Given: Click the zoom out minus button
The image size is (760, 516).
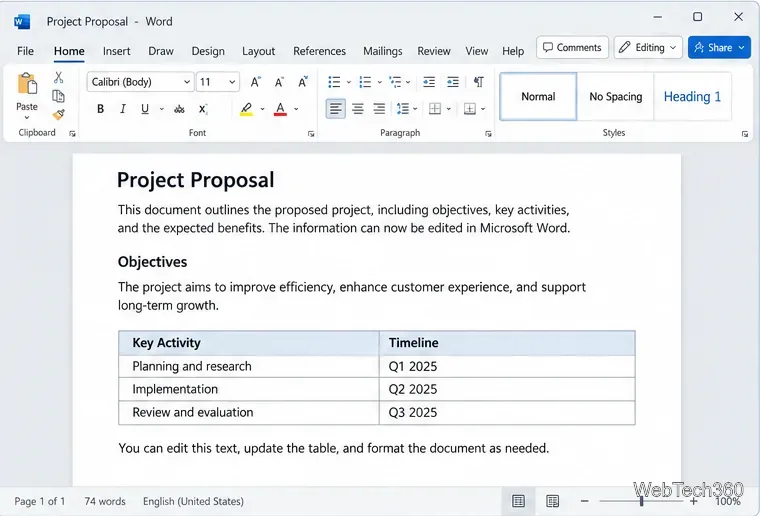Looking at the screenshot, I should (585, 501).
